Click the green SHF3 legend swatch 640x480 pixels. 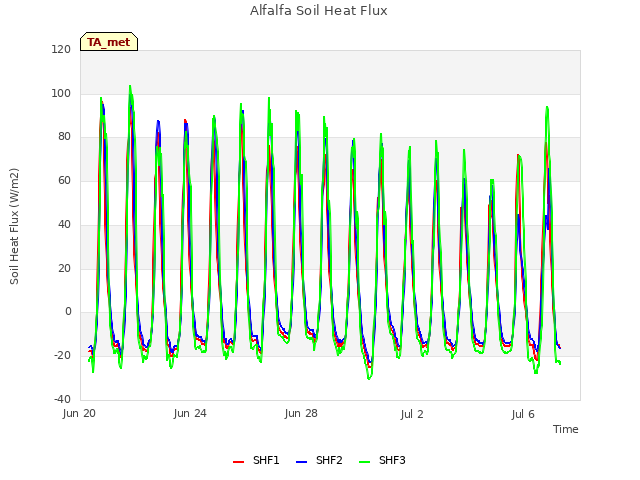click(364, 462)
